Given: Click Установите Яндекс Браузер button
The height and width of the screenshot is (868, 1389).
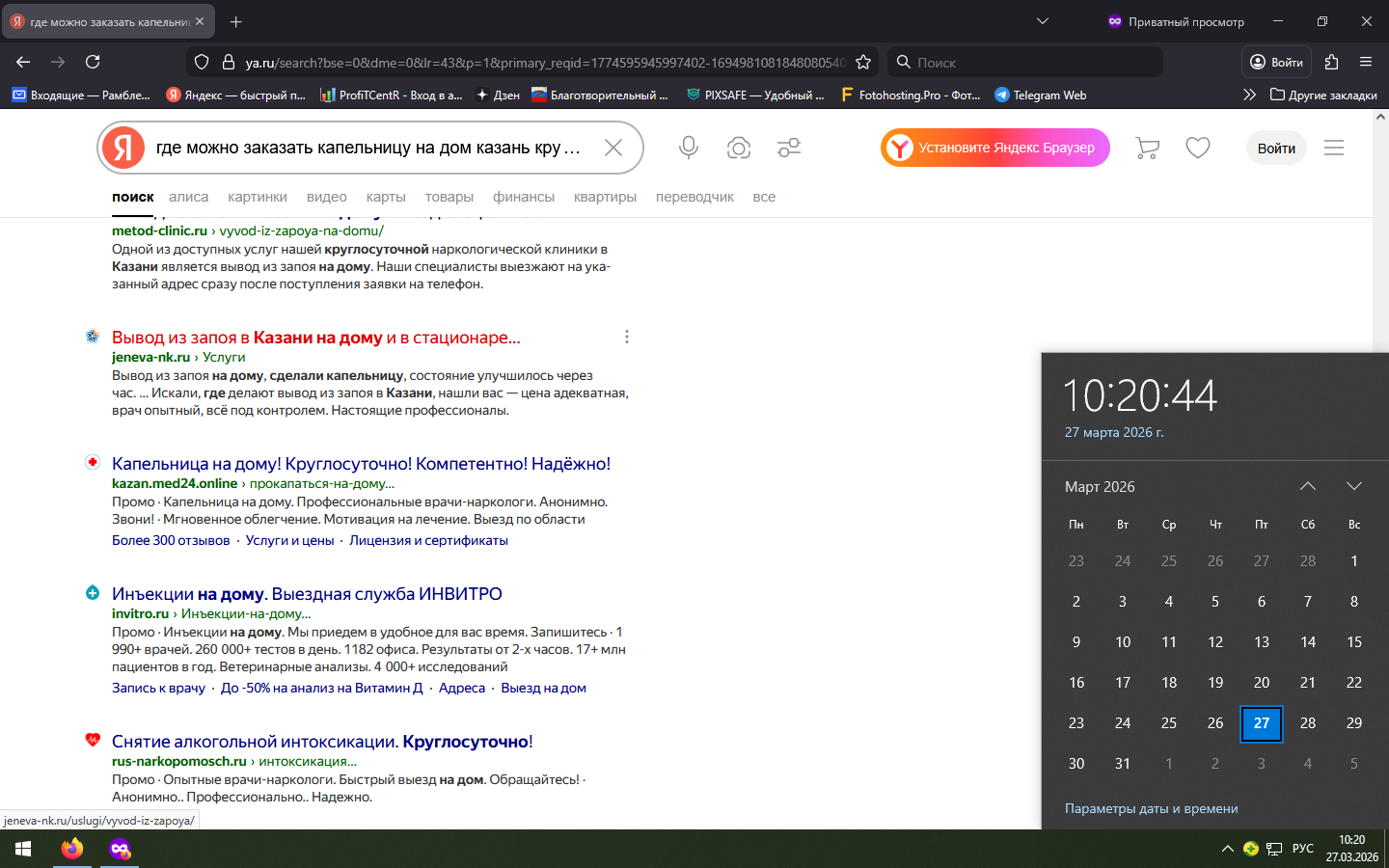Looking at the screenshot, I should [994, 148].
